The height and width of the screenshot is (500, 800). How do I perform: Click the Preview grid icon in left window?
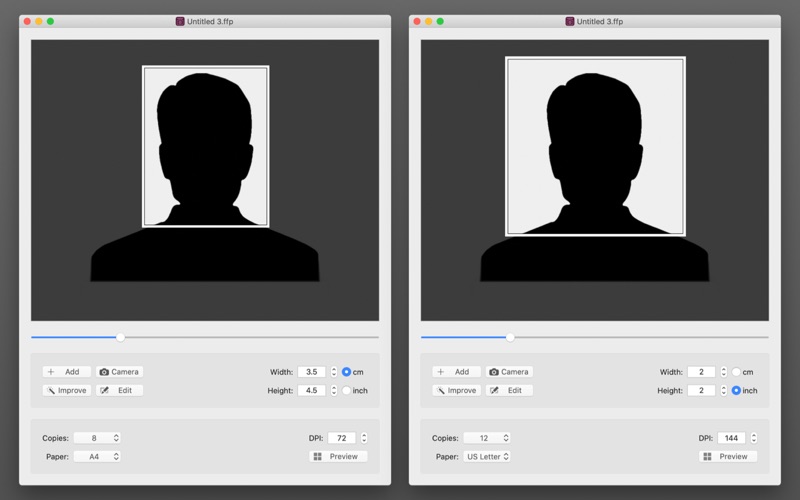click(317, 456)
